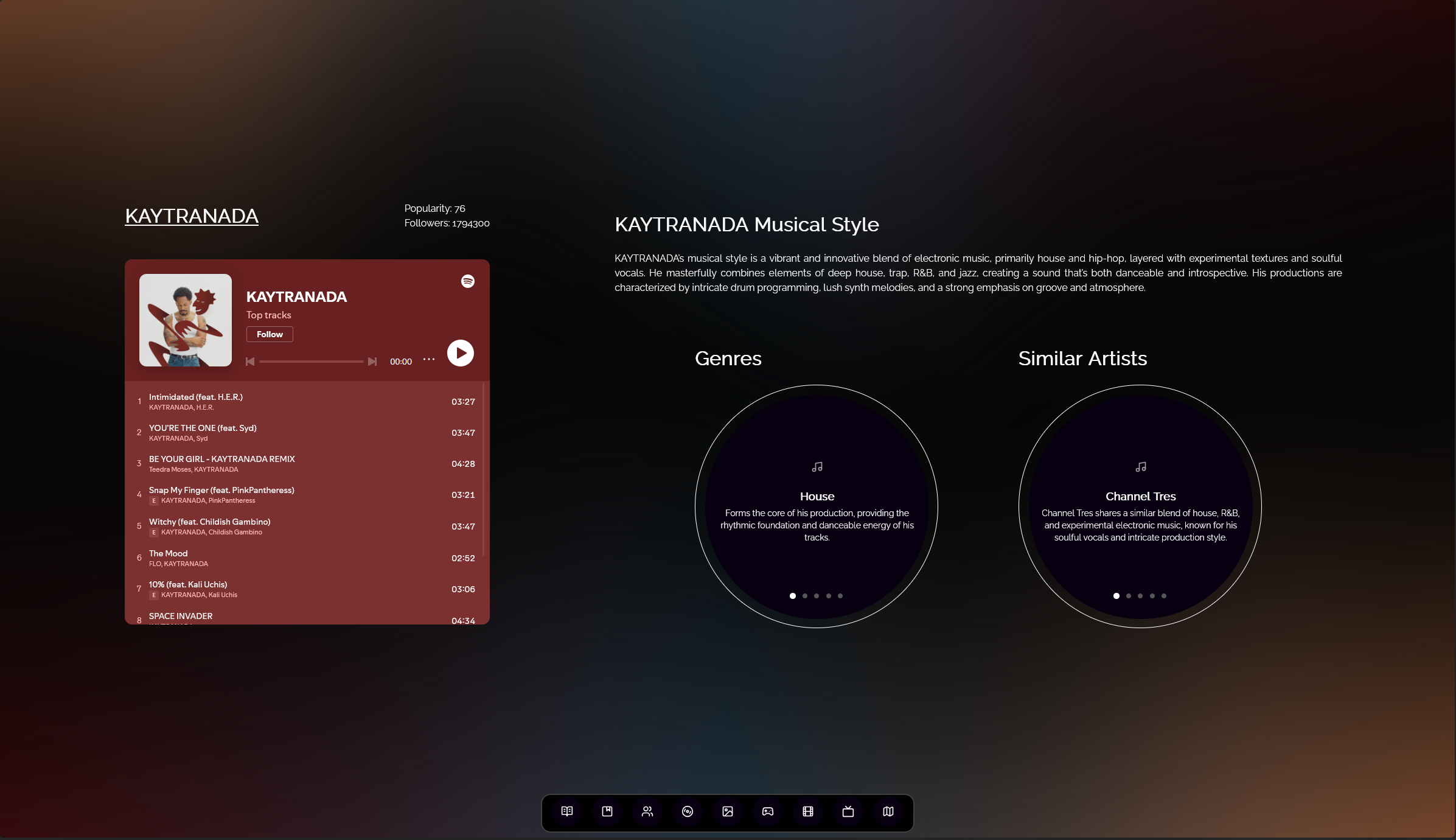Click 'KAYTRANADA, H.E.R.' artist line

(181, 407)
